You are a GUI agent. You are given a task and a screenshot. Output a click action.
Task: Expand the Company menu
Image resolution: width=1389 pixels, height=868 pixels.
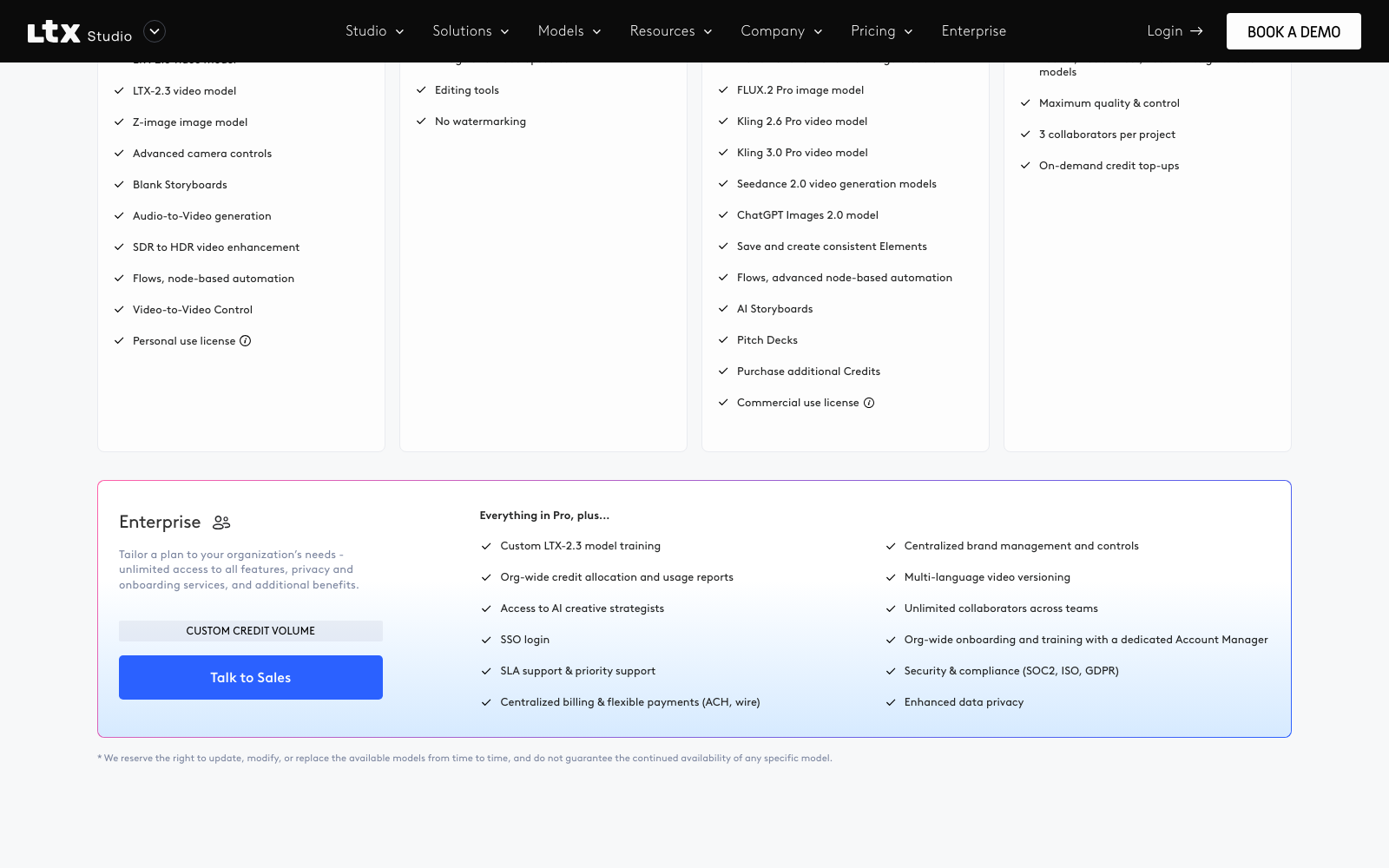tap(781, 31)
